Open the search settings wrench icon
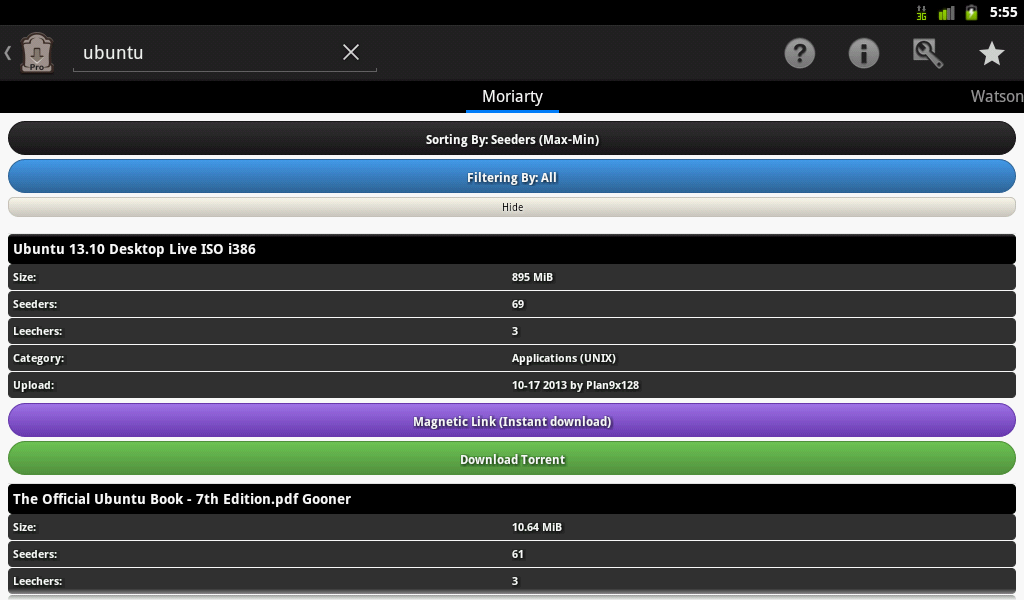1024x600 pixels. pyautogui.click(x=928, y=54)
